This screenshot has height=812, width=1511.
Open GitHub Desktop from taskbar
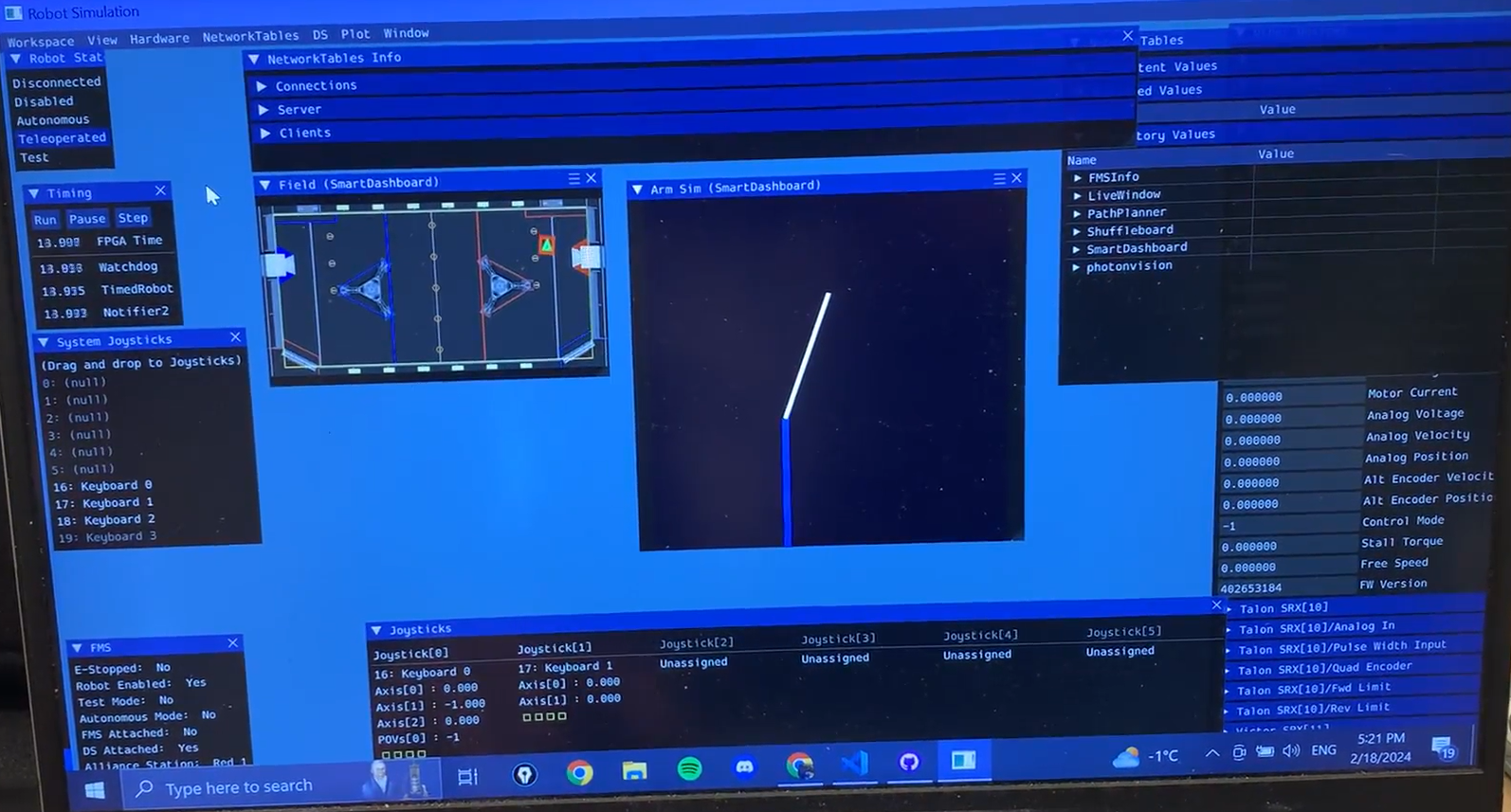pos(908,762)
